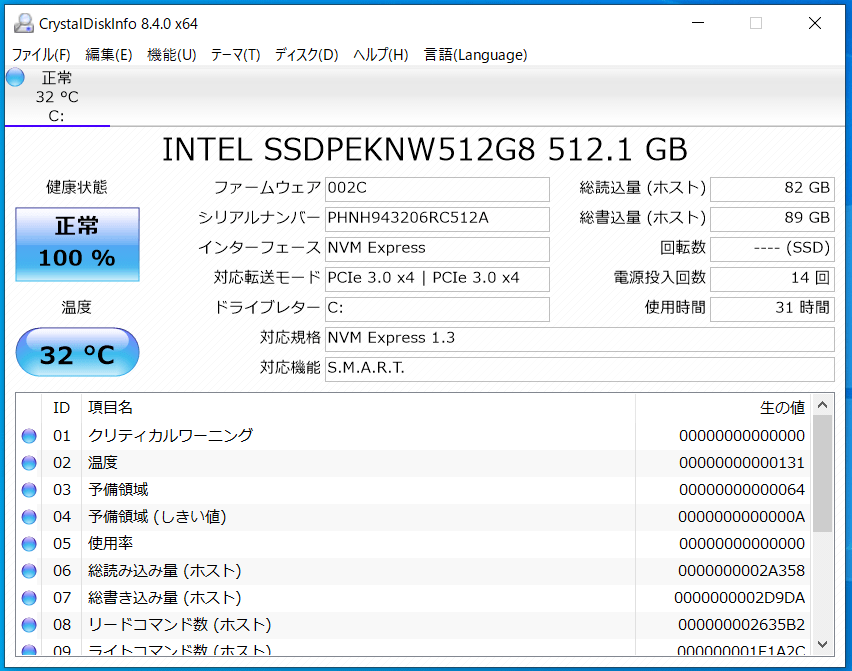This screenshot has width=852, height=671.
Task: Click status orb of ID 06 総読み込み量 row
Action: pos(29,571)
